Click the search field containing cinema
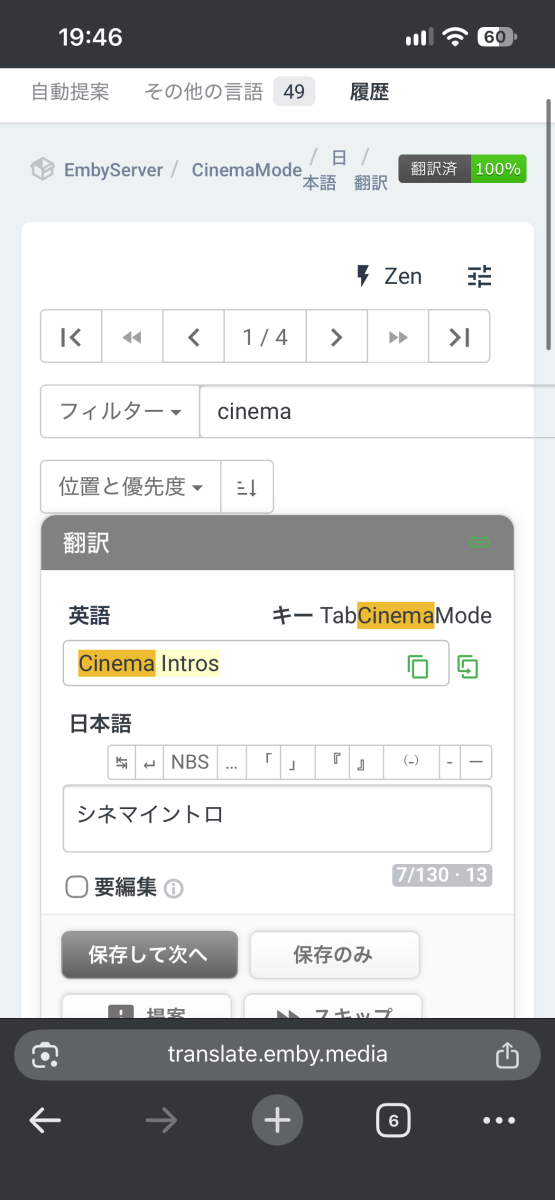The image size is (555, 1200). (x=377, y=411)
